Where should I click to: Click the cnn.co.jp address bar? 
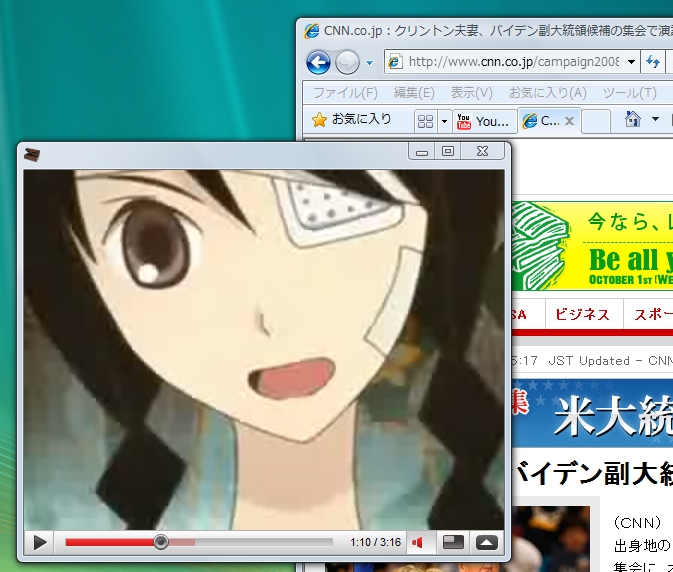point(513,62)
